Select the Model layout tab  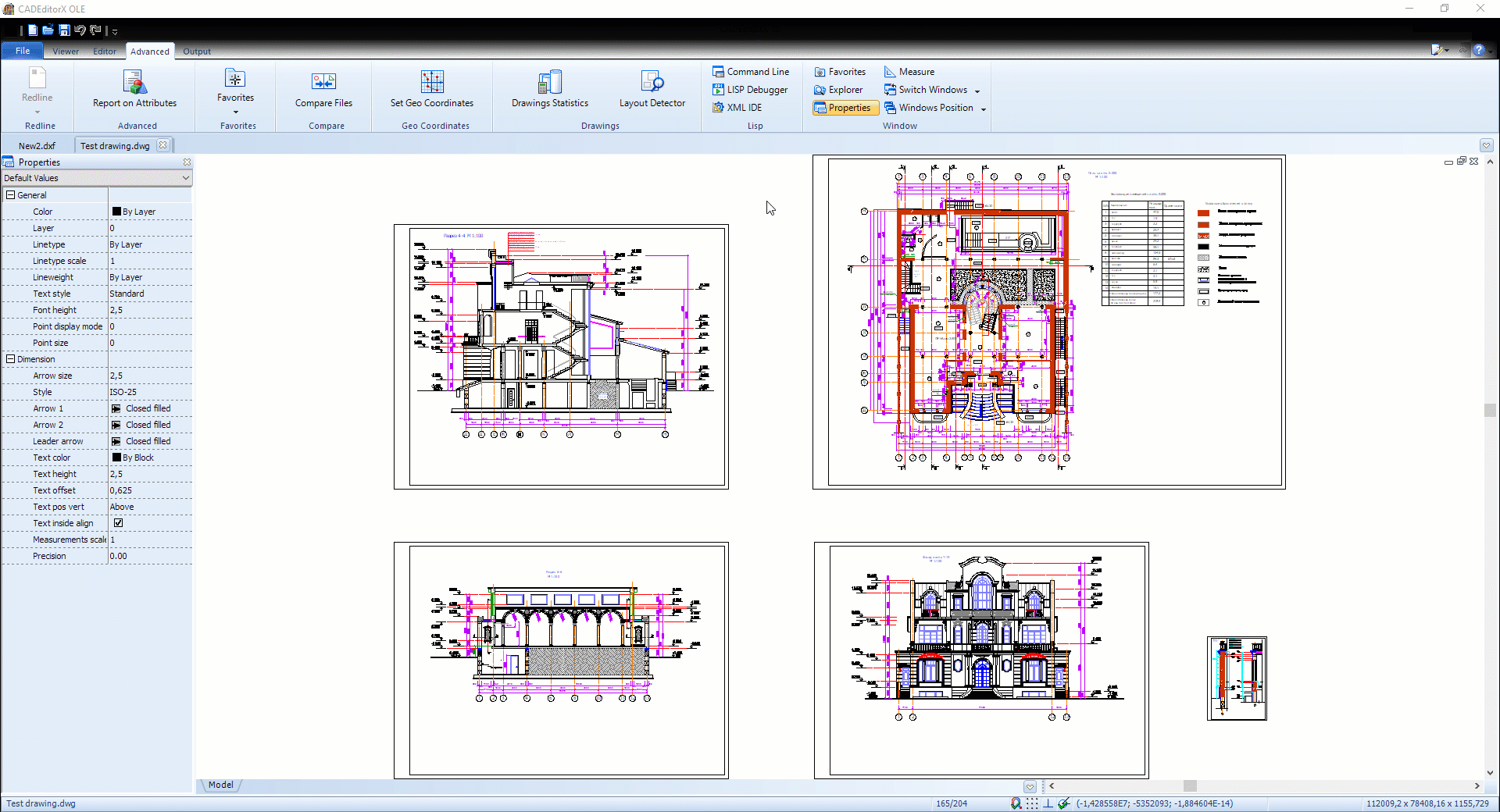click(220, 785)
